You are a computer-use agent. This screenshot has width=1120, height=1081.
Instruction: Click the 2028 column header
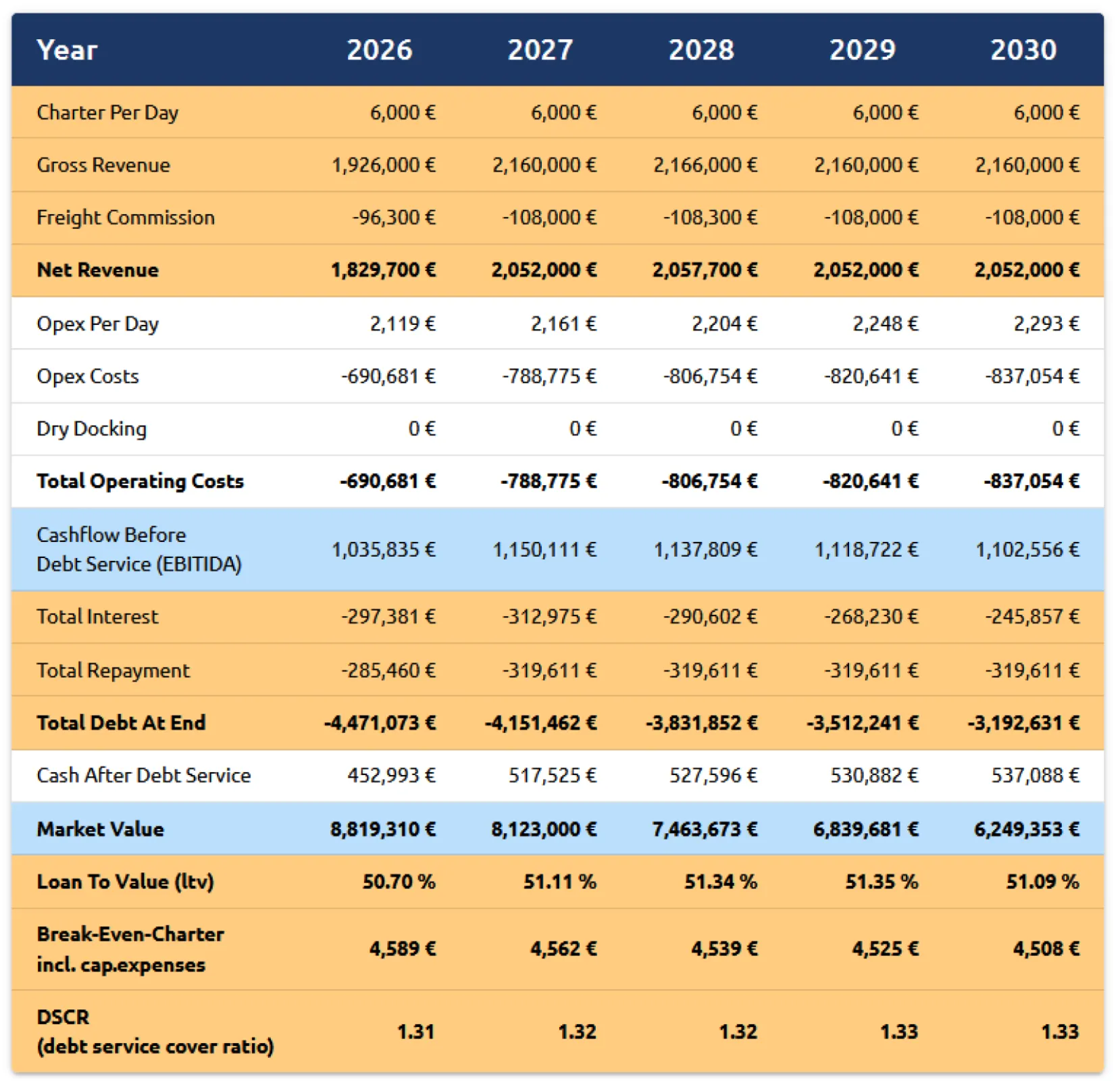701,50
